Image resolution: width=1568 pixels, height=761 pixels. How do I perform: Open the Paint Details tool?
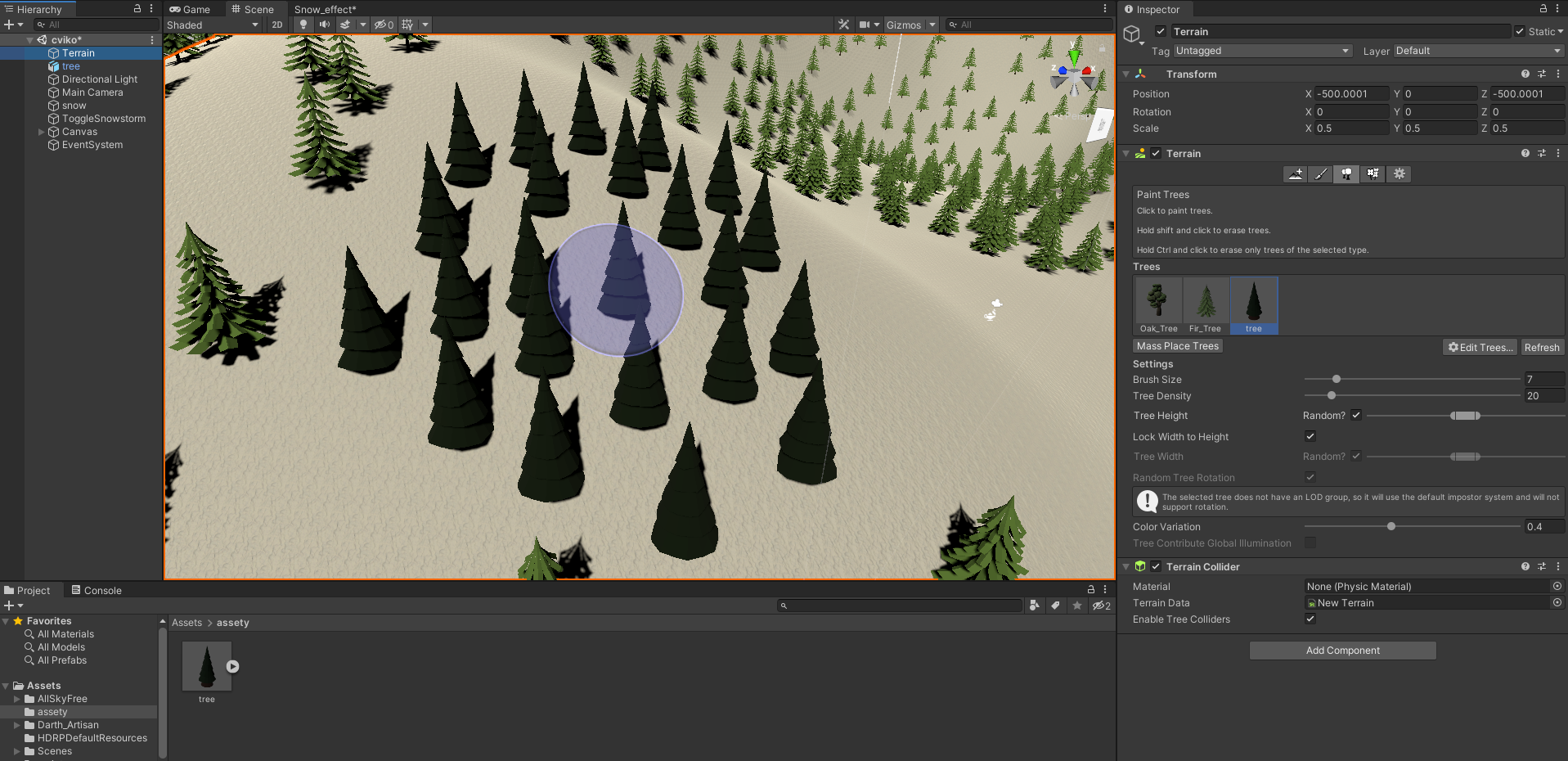point(1373,174)
